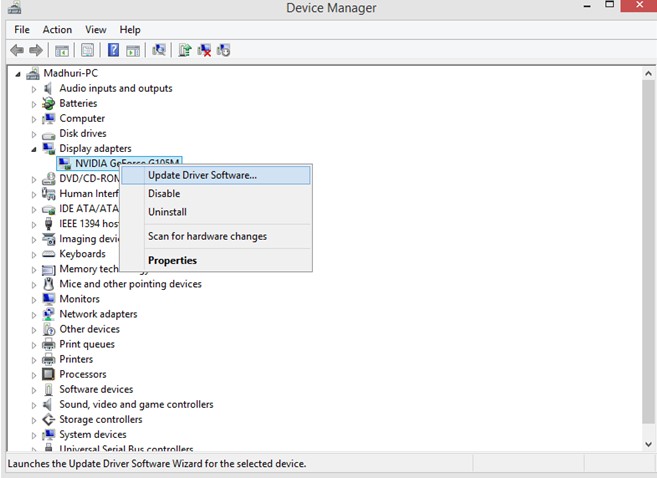657x478 pixels.
Task: Choose Scan for hardware changes in context menu
Action: click(x=216, y=236)
